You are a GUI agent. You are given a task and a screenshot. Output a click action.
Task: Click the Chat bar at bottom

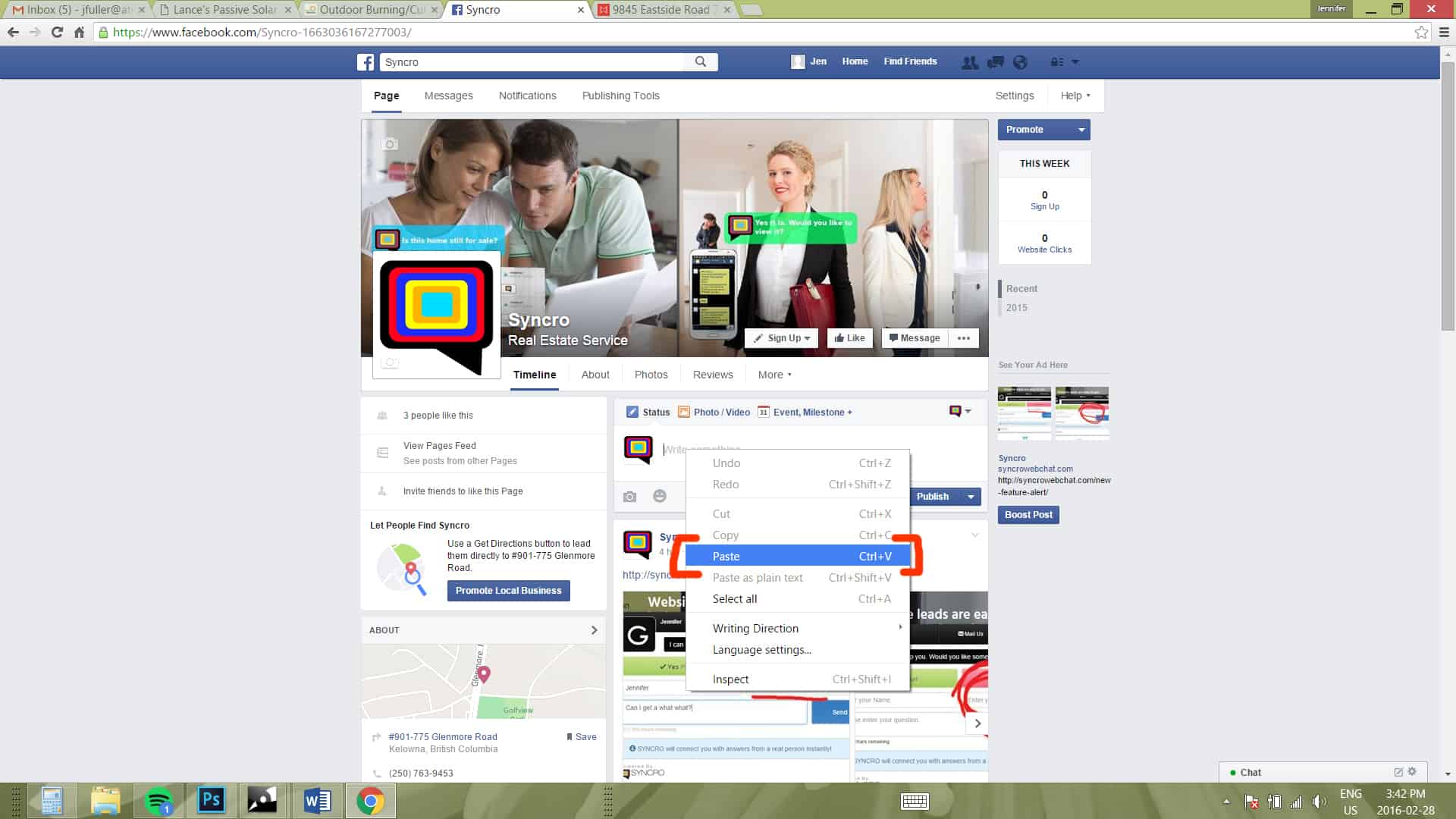click(x=1323, y=772)
